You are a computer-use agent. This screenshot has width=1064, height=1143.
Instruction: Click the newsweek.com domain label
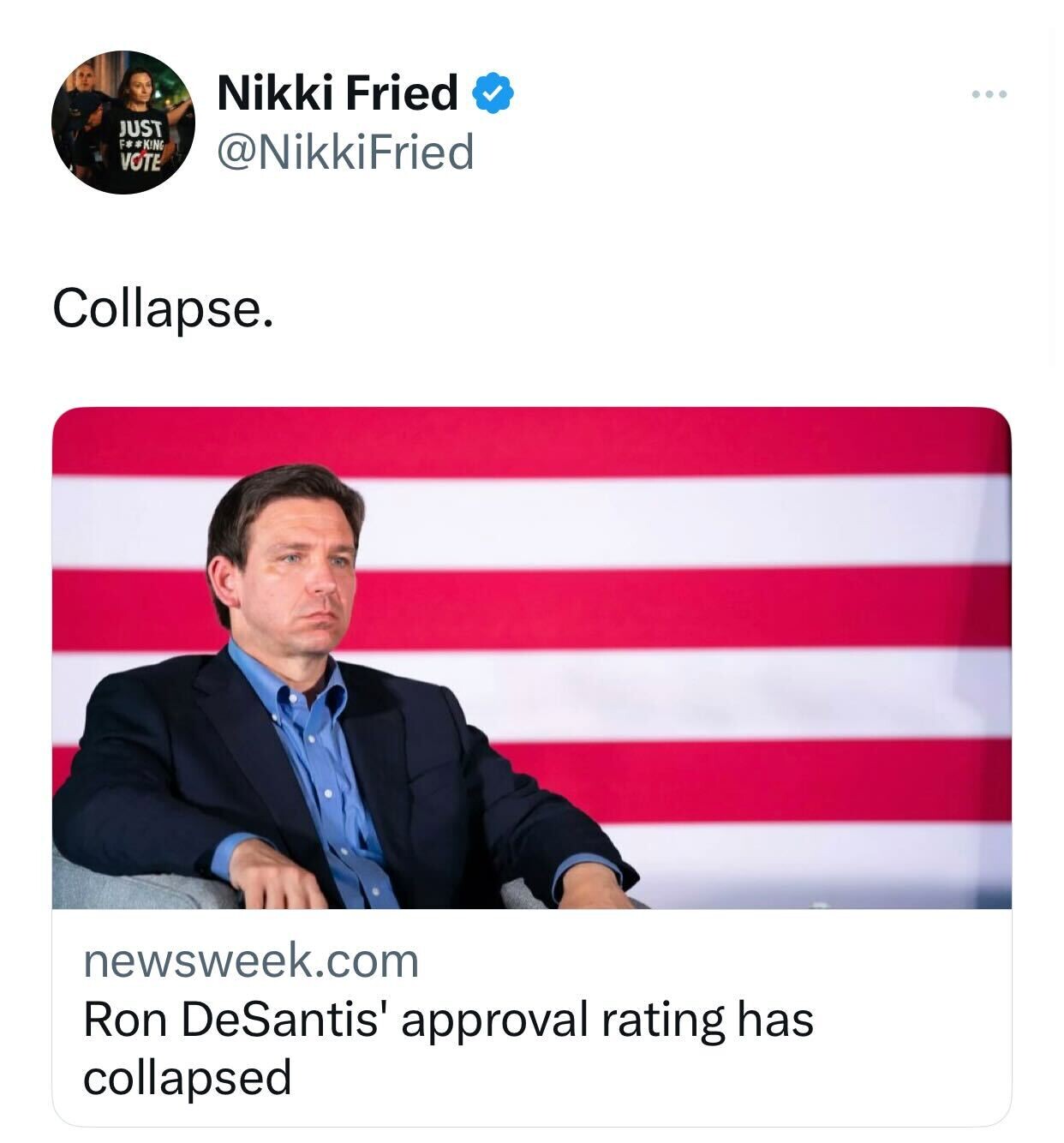[x=251, y=960]
